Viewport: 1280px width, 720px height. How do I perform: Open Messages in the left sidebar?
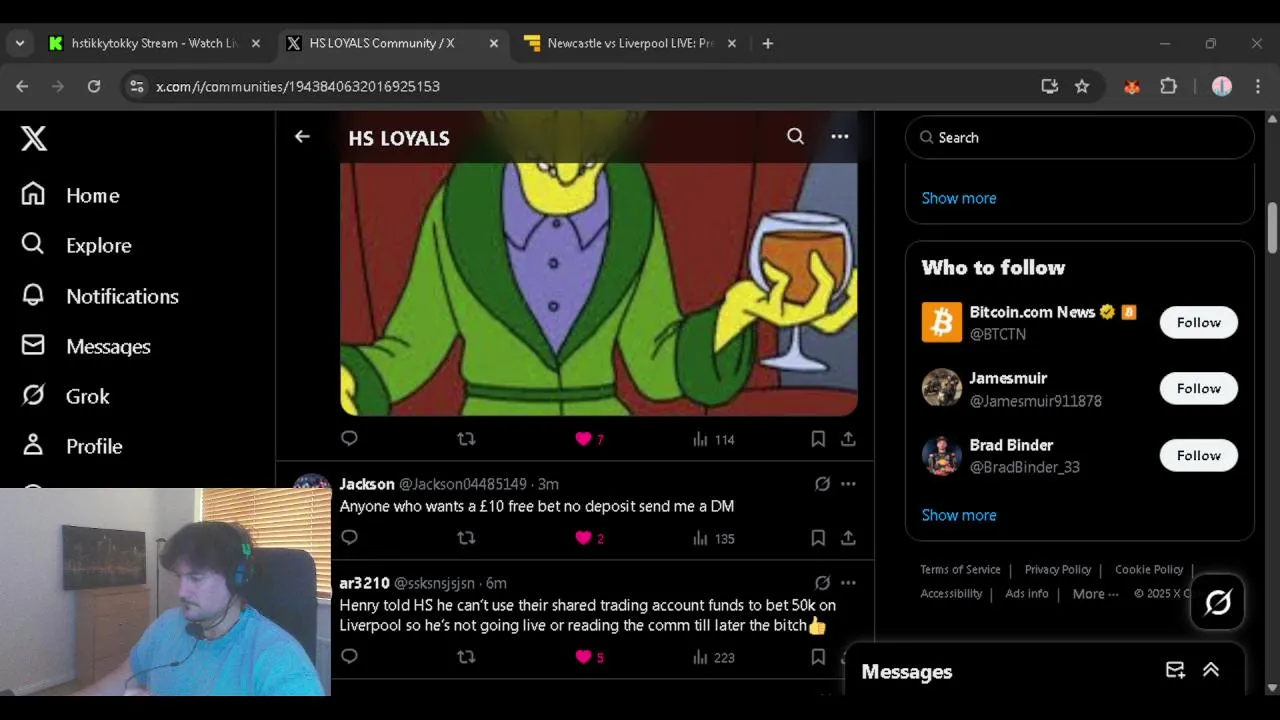[x=86, y=346]
